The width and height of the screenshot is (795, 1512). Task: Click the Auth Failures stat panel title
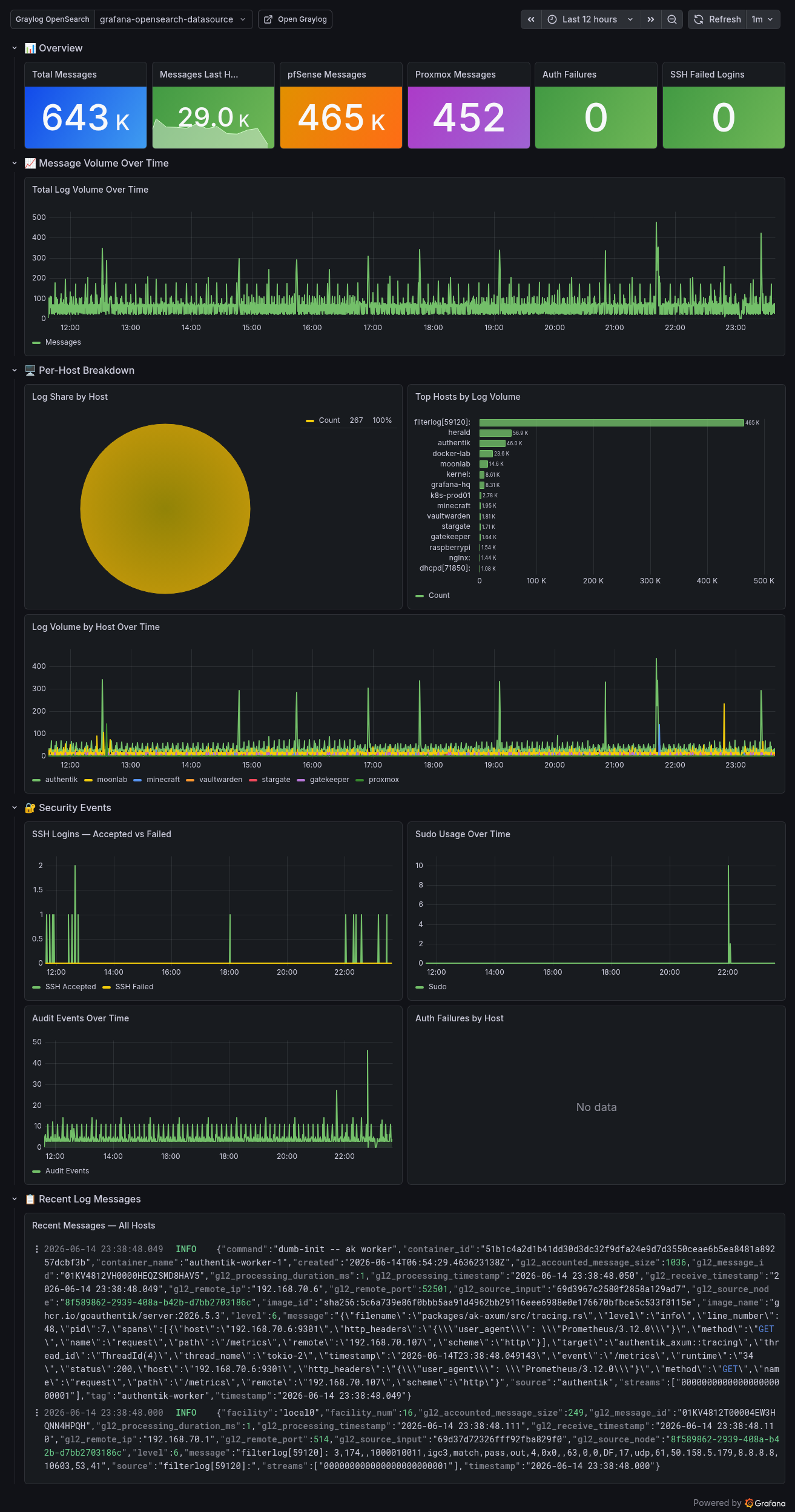click(569, 75)
